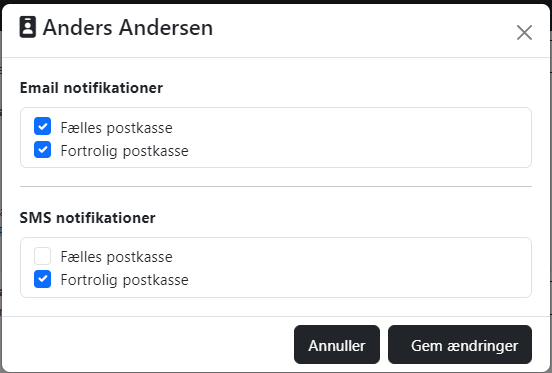Close the dialog using the X icon
This screenshot has height=373, width=552.
pyautogui.click(x=524, y=33)
